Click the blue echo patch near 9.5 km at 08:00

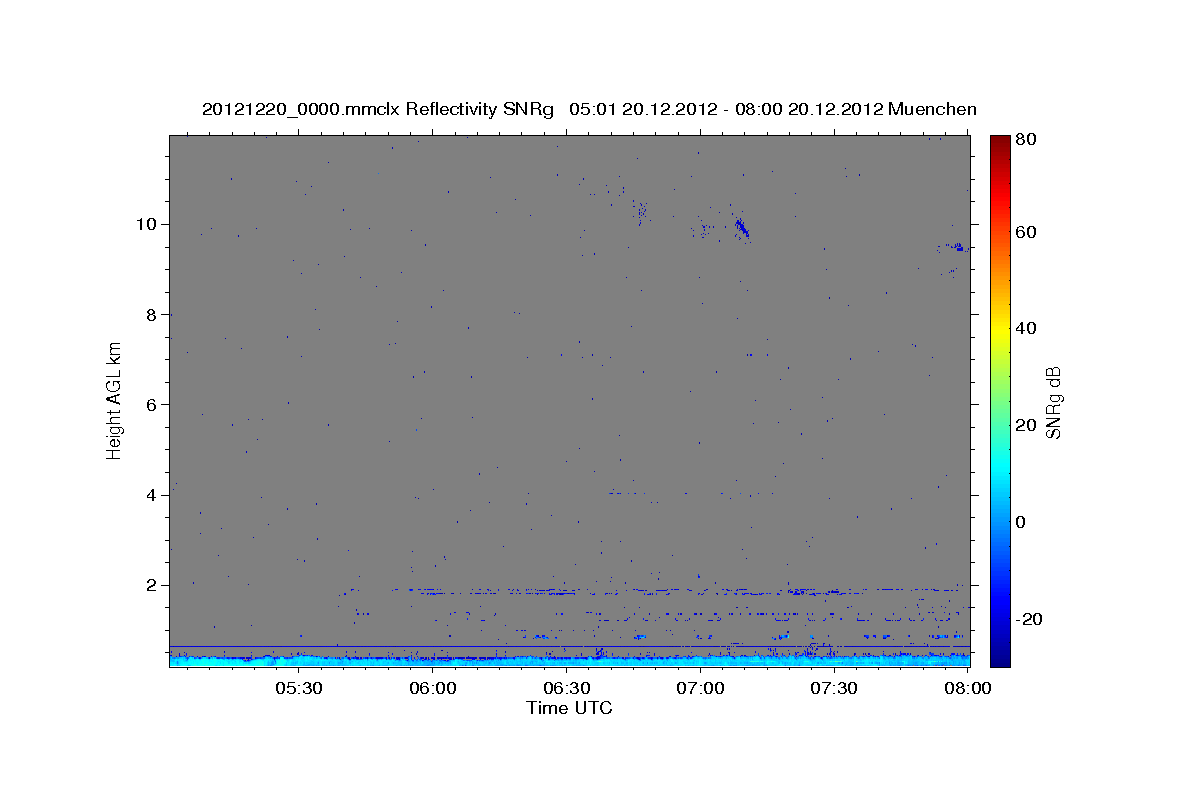coord(956,246)
